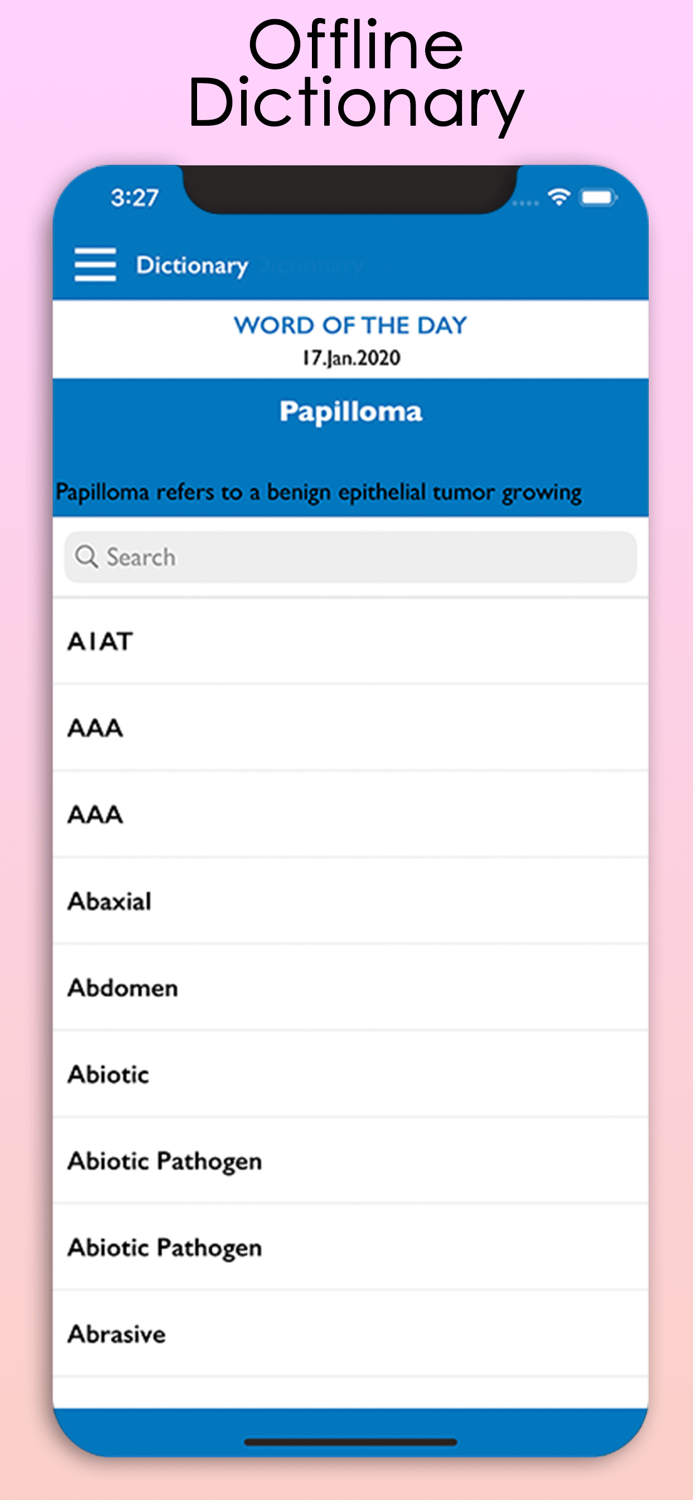Select the AIAT dictionary entry
693x1500 pixels.
tap(97, 641)
